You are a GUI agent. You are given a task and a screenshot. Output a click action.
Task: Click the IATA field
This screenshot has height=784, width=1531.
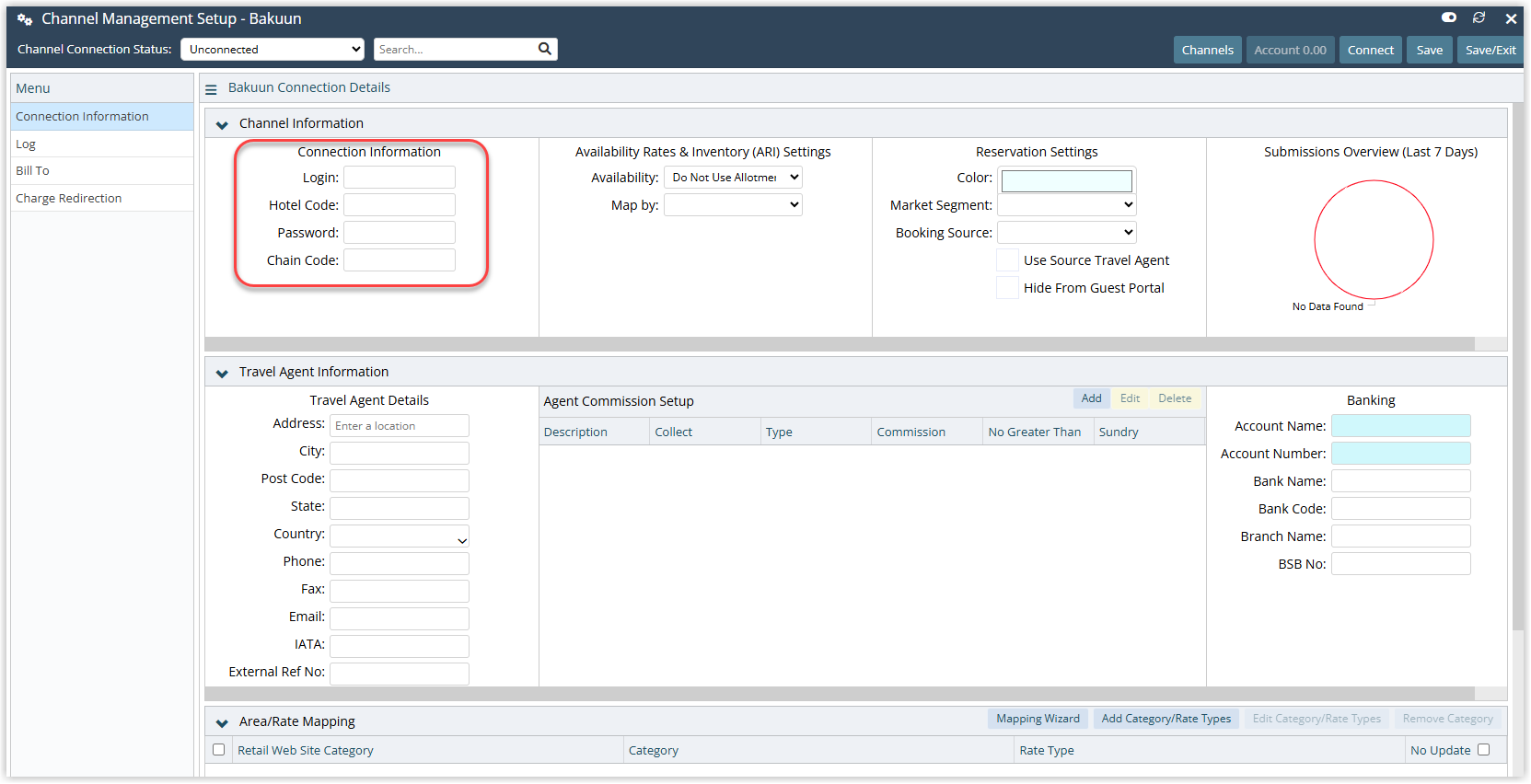[400, 647]
